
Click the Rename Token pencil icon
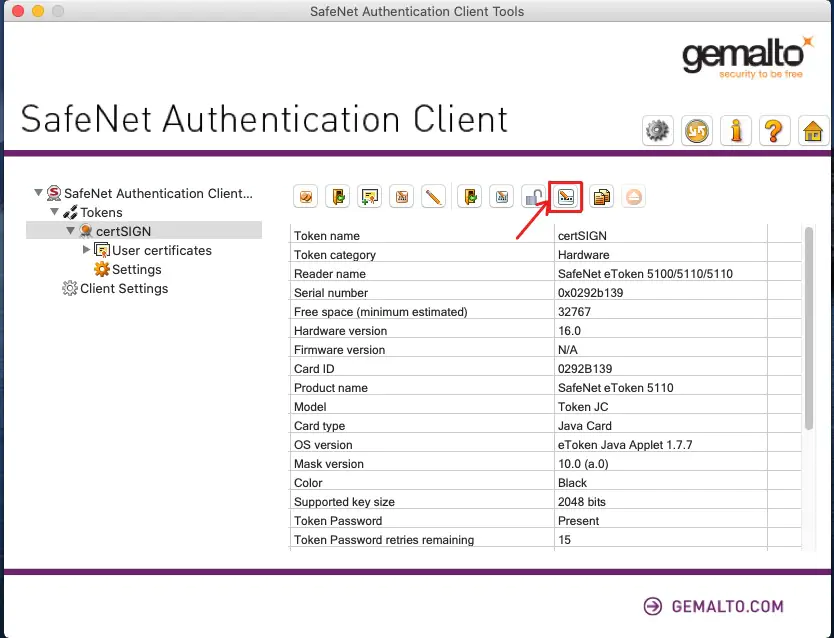[x=433, y=197]
